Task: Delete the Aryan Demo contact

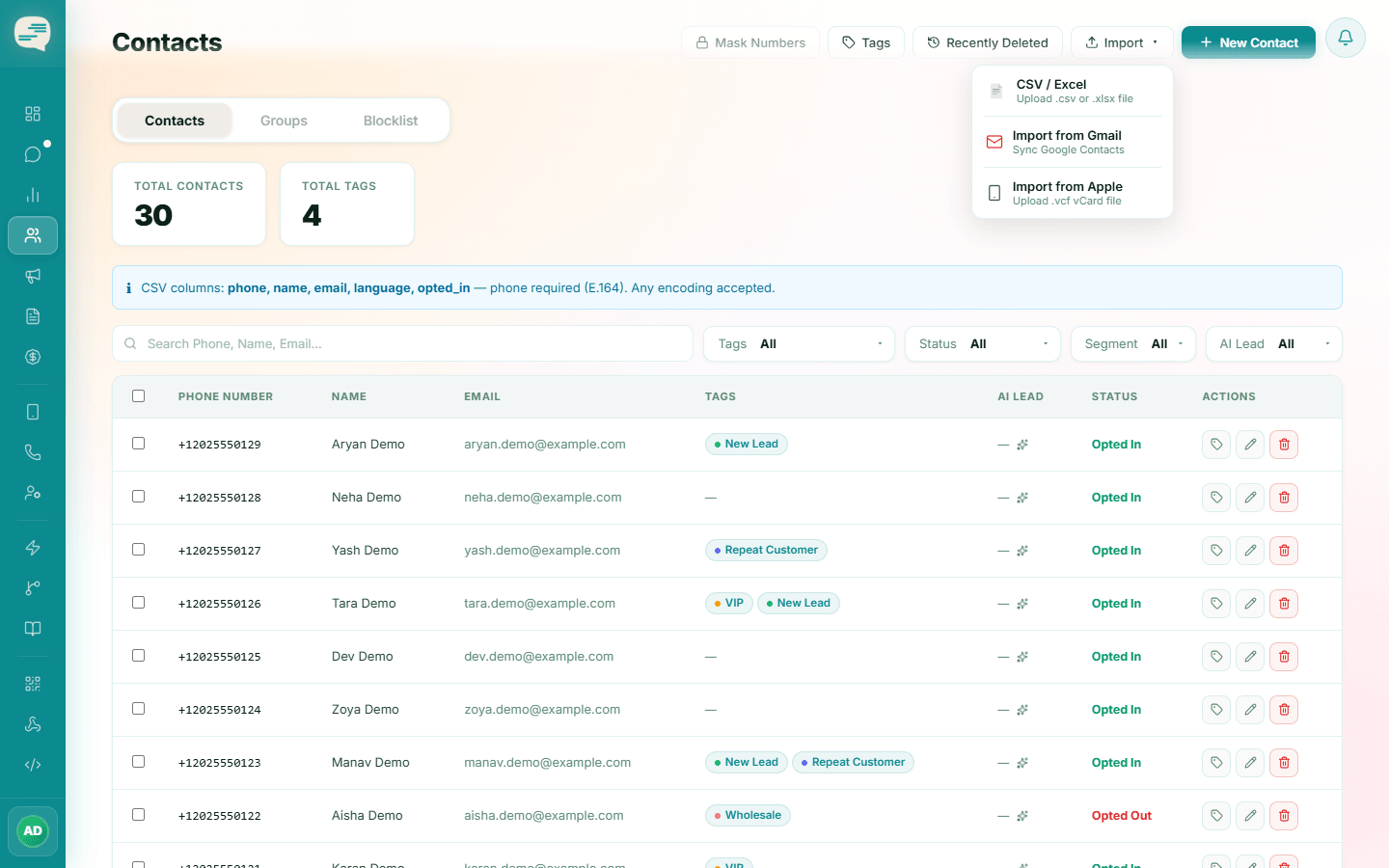Action: tap(1284, 445)
